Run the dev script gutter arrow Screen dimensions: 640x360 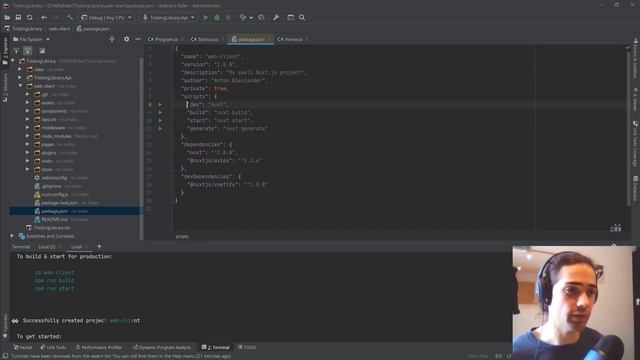click(x=160, y=104)
